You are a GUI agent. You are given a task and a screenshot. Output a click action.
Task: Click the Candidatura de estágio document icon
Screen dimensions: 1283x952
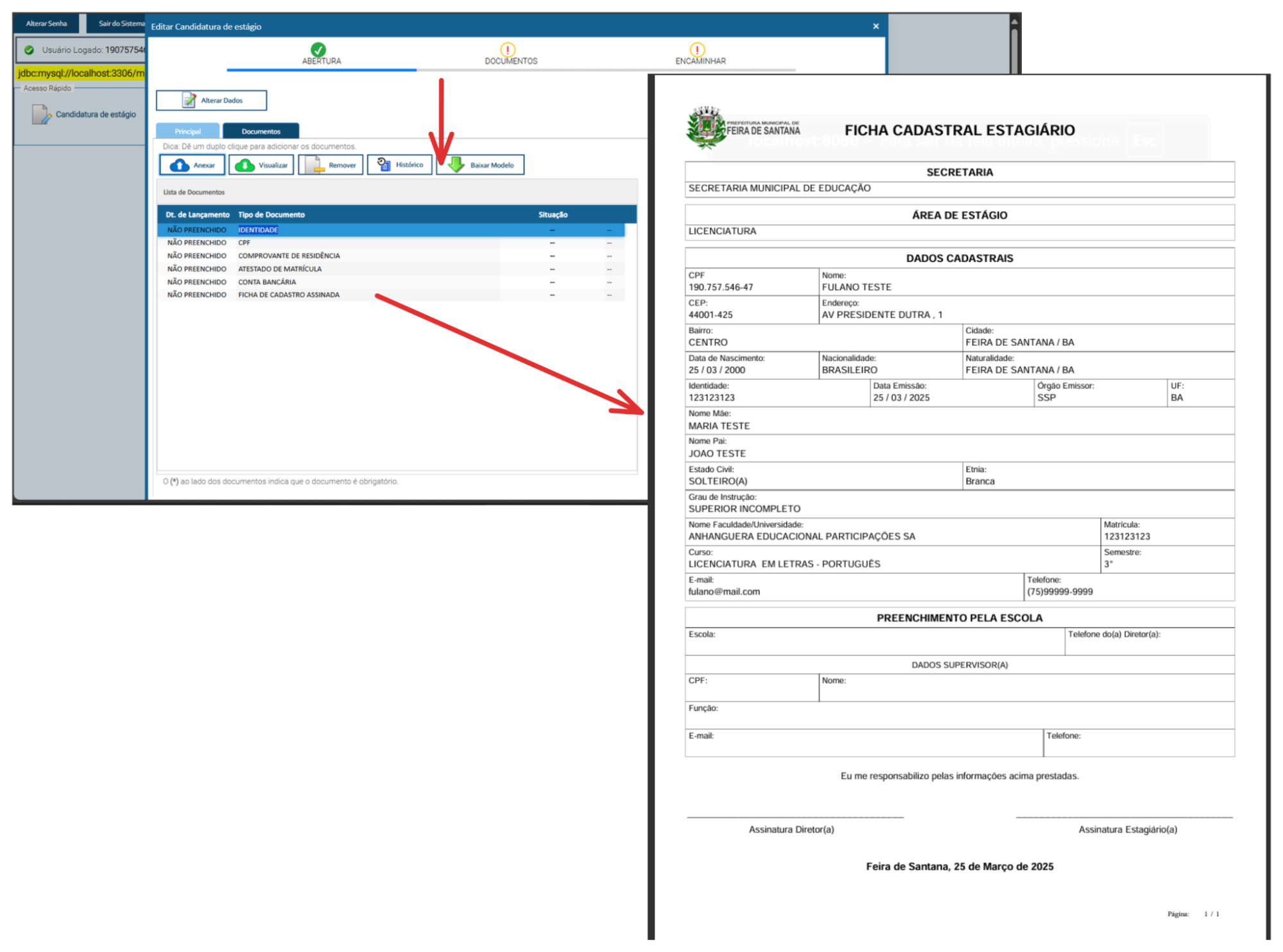[x=41, y=115]
